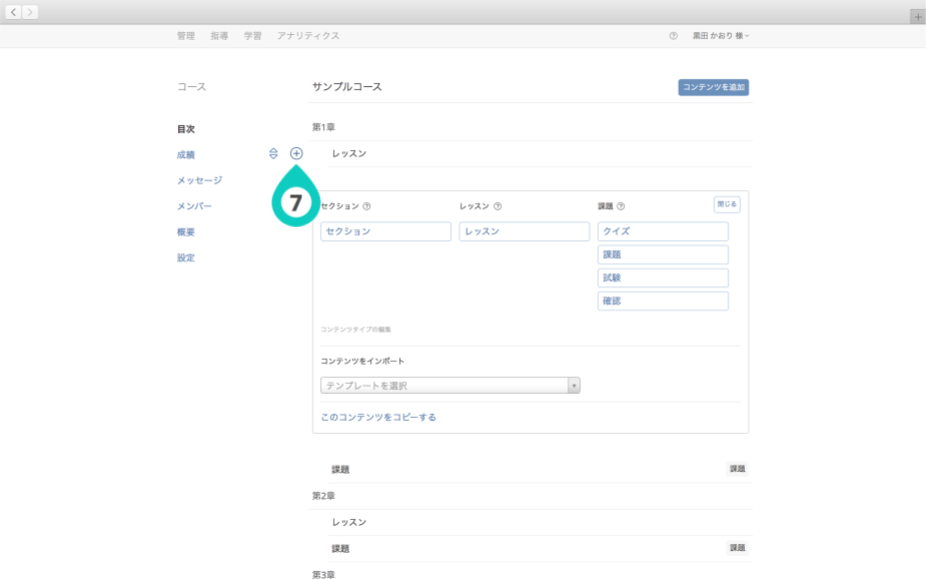The height and width of the screenshot is (579, 926).
Task: Expand the 黒田 かおり user menu
Action: (x=720, y=36)
